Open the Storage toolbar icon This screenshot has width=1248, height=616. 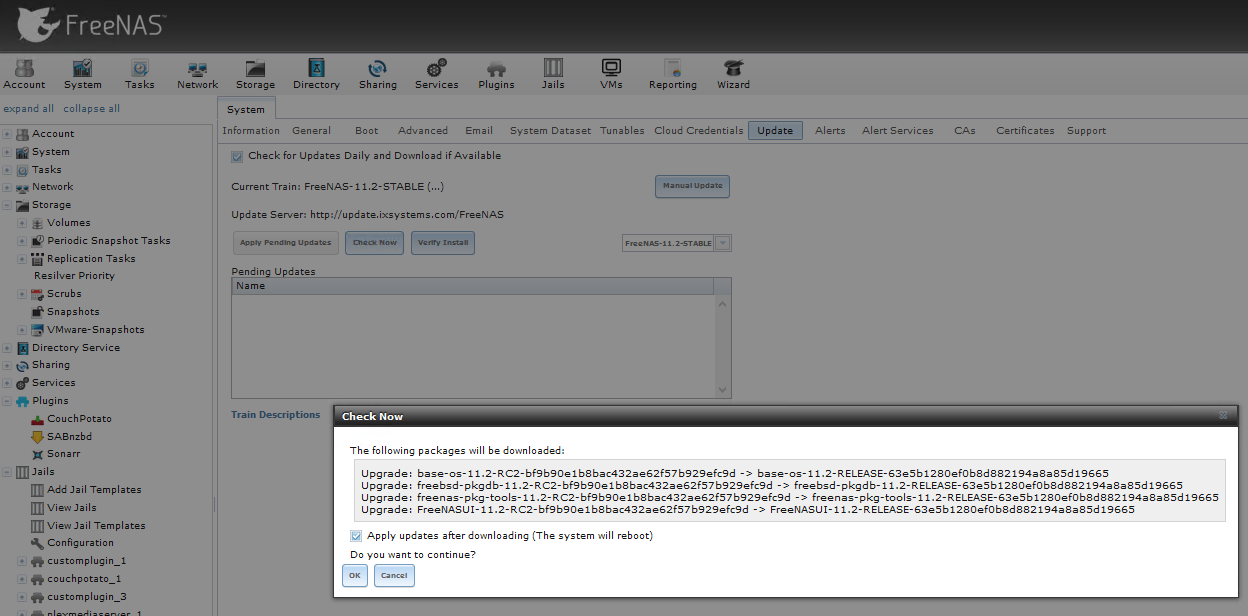pyautogui.click(x=255, y=74)
